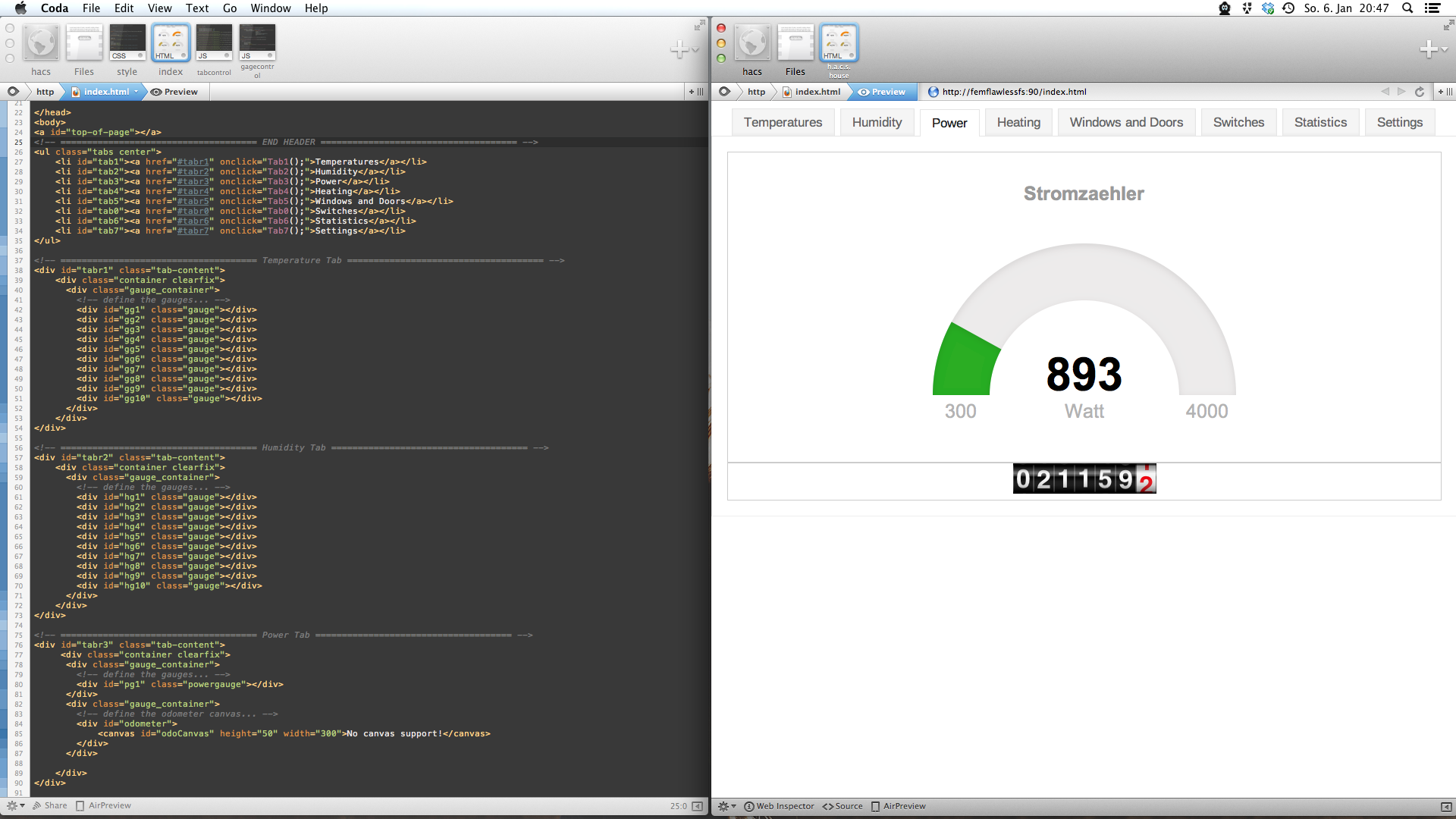This screenshot has height=819, width=1456.
Task: Open the Temperatures tab in preview
Action: (x=783, y=122)
